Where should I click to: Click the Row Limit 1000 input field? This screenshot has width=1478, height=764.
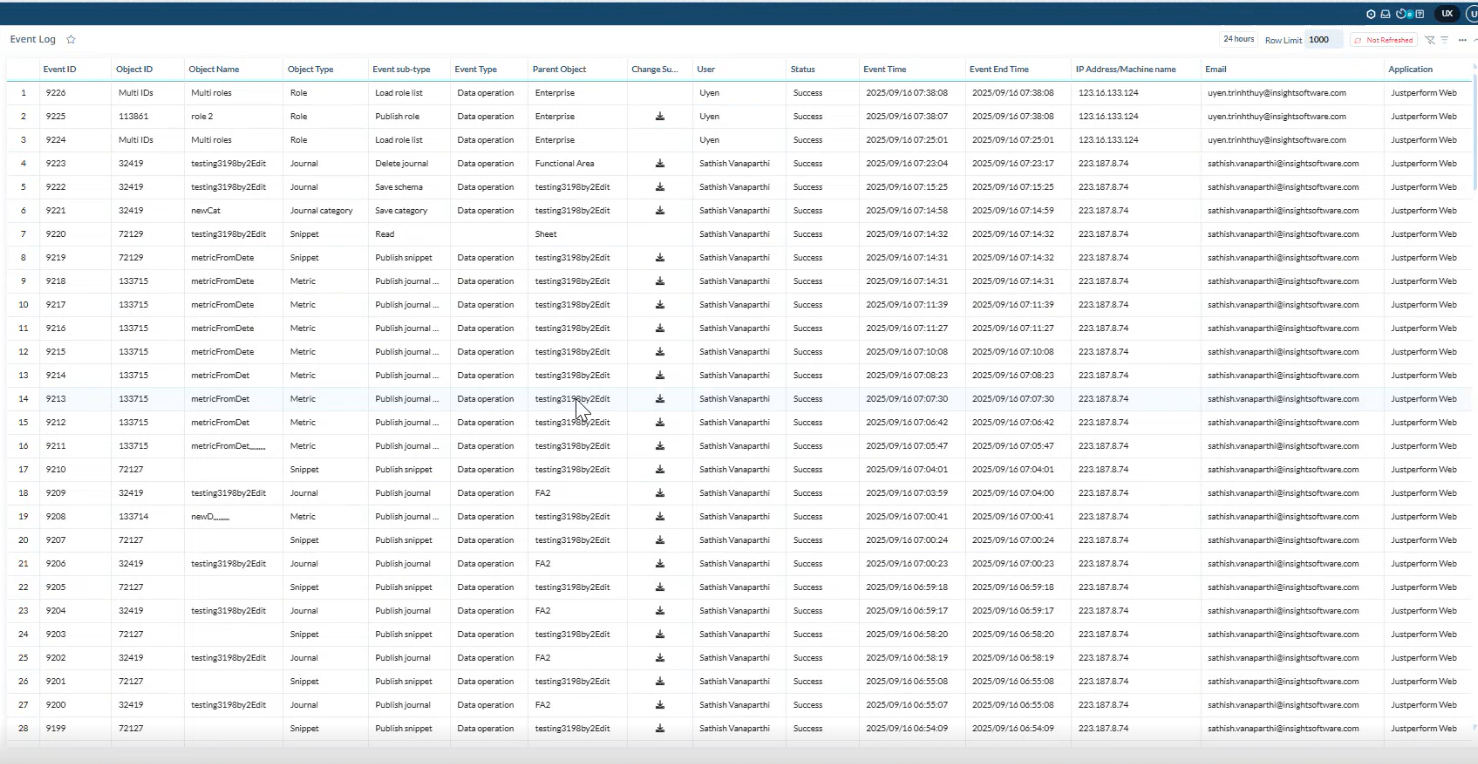(x=1319, y=39)
